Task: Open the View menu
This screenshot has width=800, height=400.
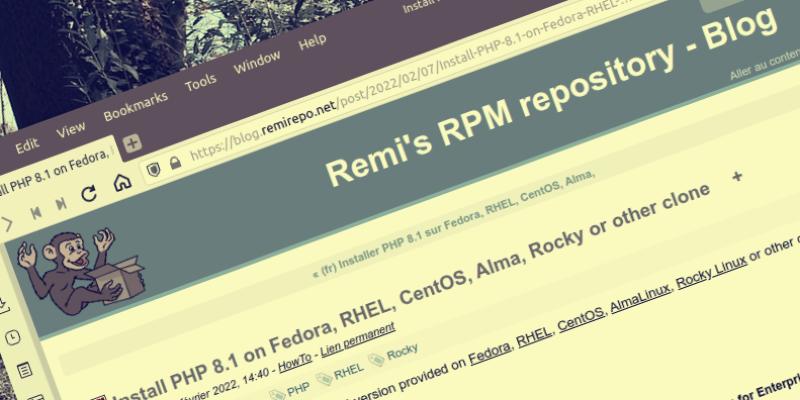Action: (71, 128)
